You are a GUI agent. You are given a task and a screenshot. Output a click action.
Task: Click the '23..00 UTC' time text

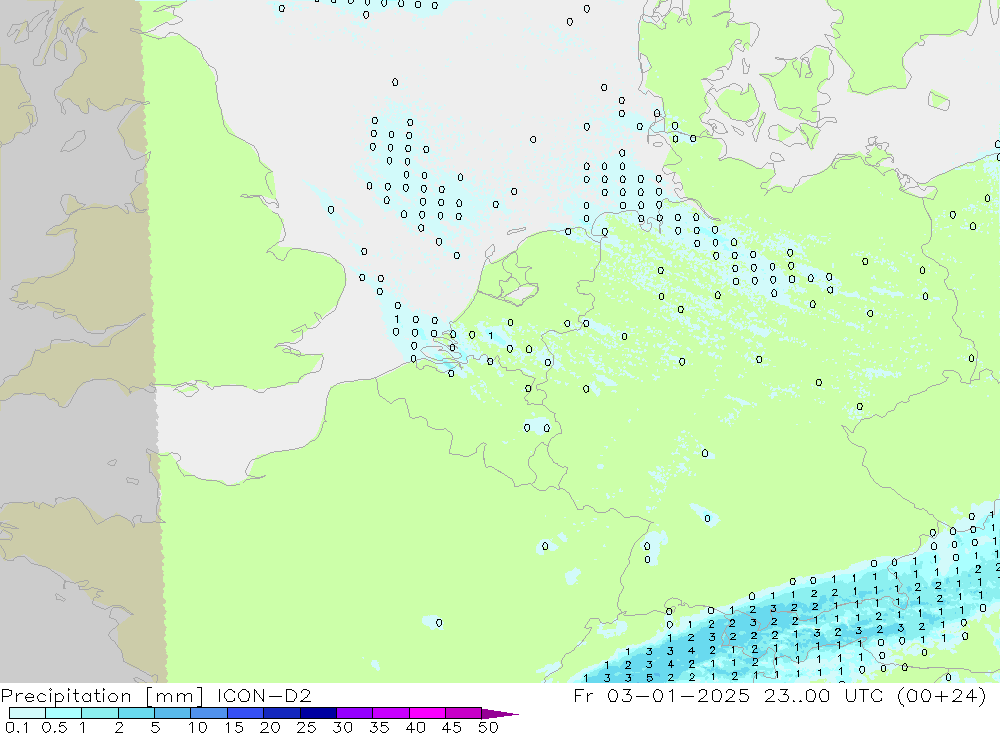pyautogui.click(x=824, y=695)
